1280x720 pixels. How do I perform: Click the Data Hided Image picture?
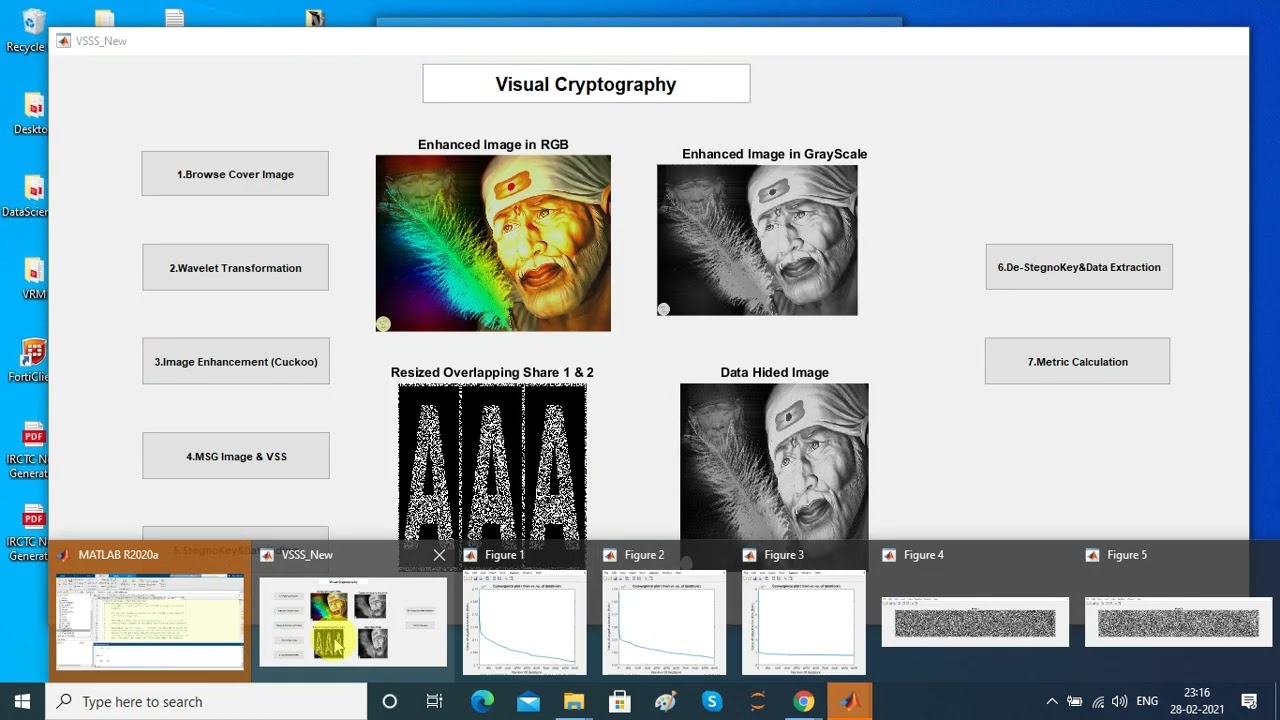point(774,462)
